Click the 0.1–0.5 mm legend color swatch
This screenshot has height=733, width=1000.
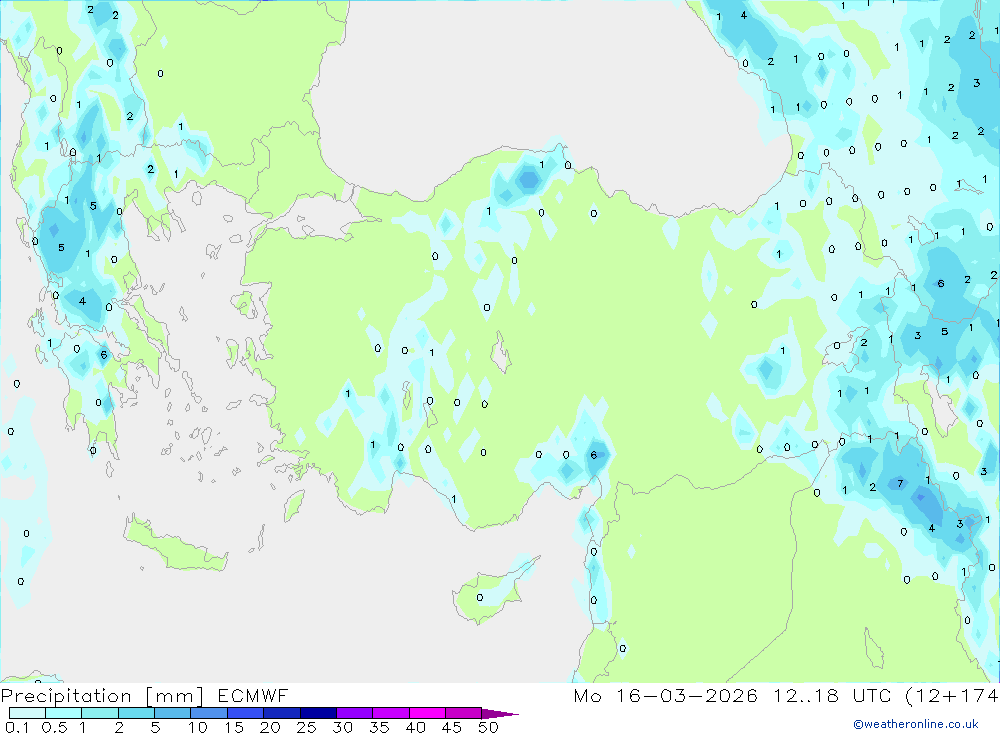tap(27, 713)
